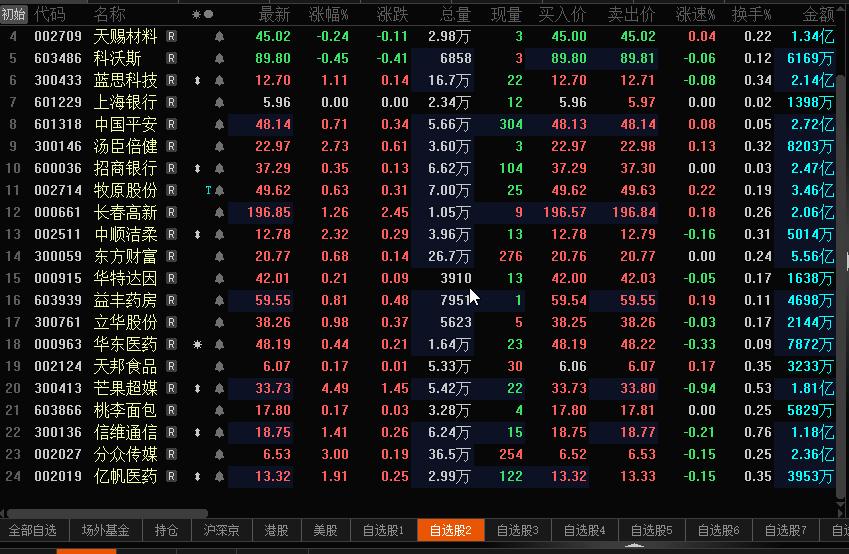
Task: Click latest price 196.85
Action: click(x=269, y=212)
